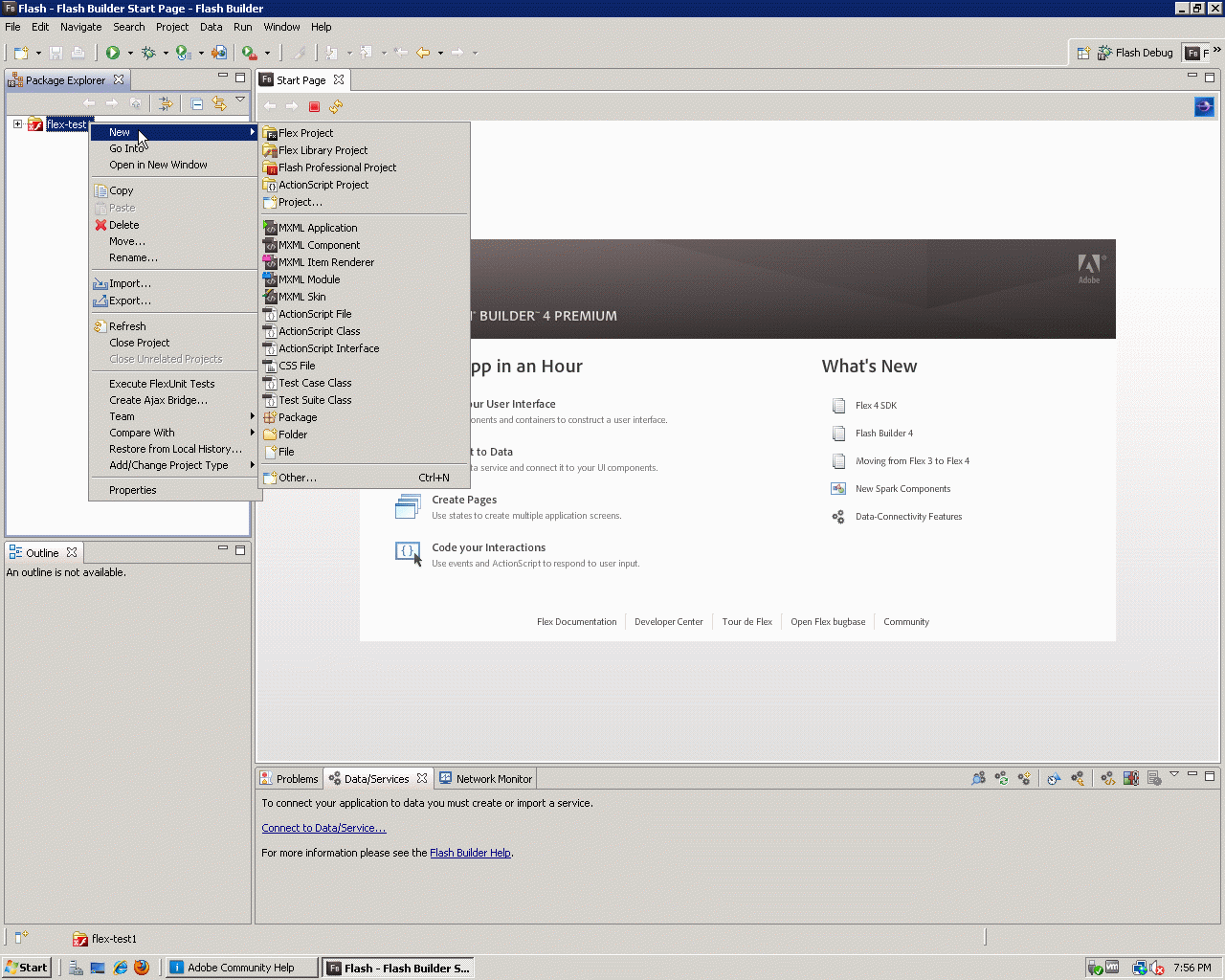Viewport: 1225px width, 980px height.
Task: Select Properties in the context menu
Action: coord(174,490)
